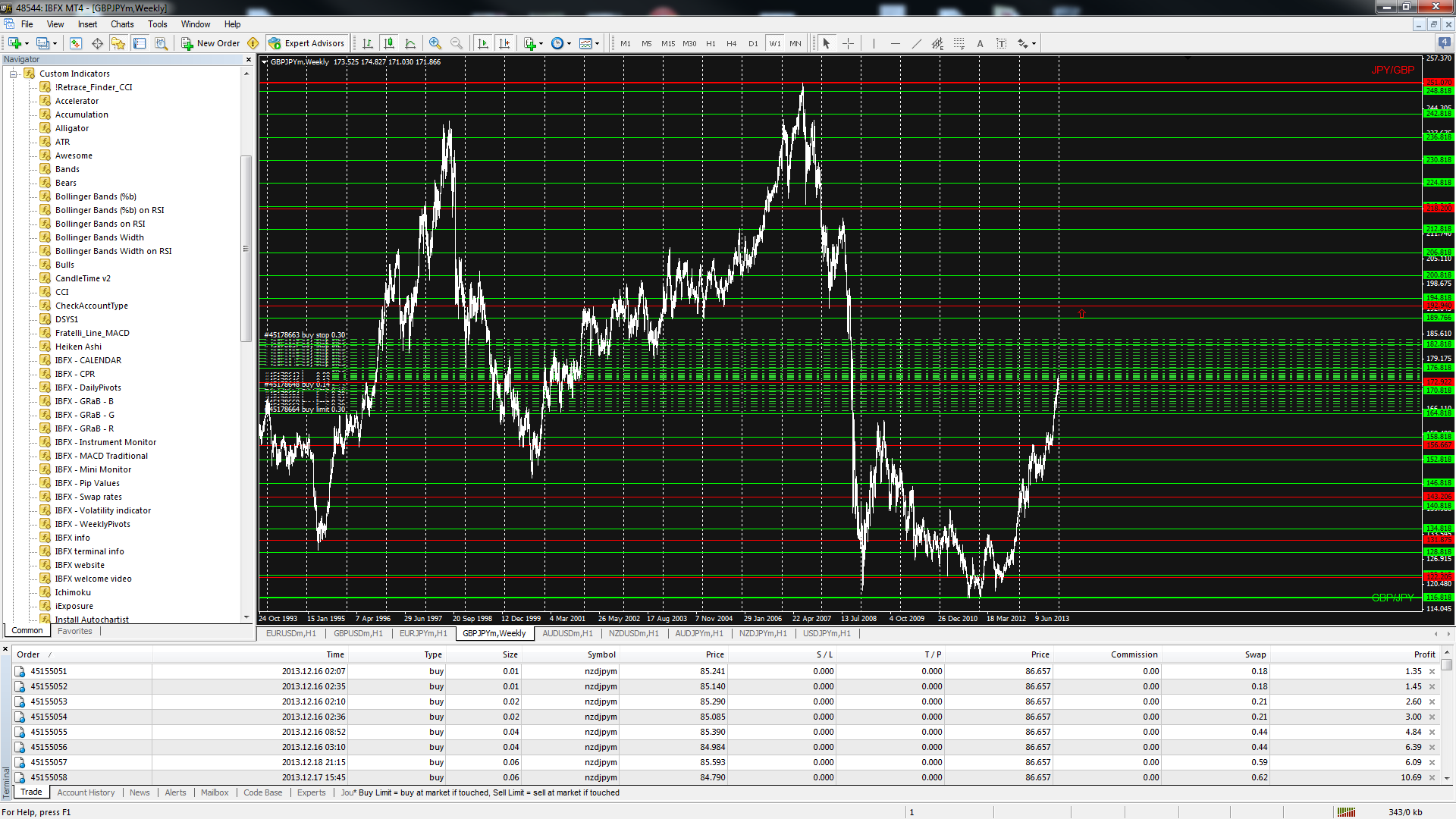This screenshot has height=819, width=1456.
Task: Set timeframe to H4
Action: pos(731,43)
